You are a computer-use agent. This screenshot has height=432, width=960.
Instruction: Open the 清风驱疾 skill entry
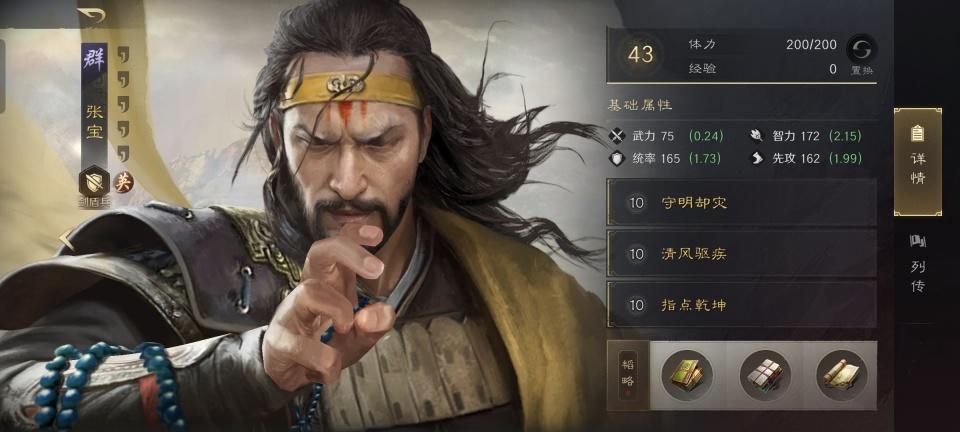[741, 253]
